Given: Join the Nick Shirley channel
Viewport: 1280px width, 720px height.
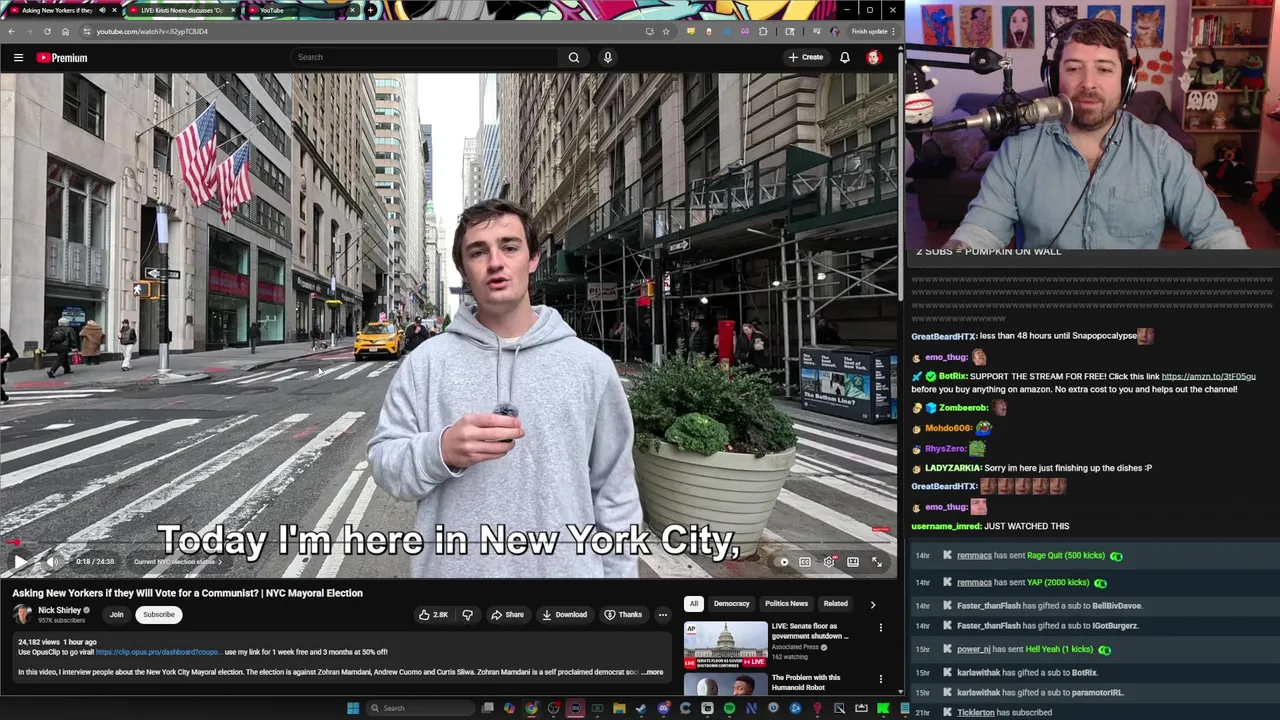Looking at the screenshot, I should [116, 614].
